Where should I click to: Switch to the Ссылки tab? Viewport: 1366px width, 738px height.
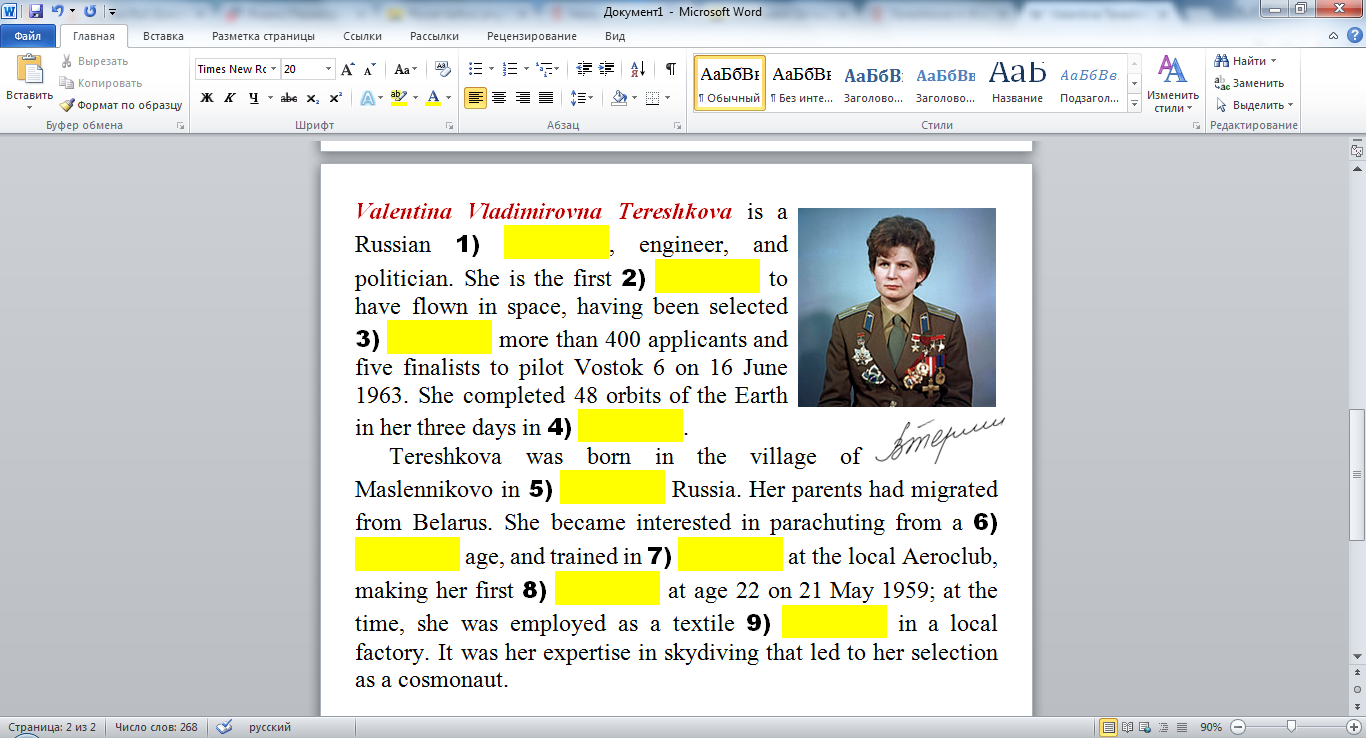click(x=362, y=36)
